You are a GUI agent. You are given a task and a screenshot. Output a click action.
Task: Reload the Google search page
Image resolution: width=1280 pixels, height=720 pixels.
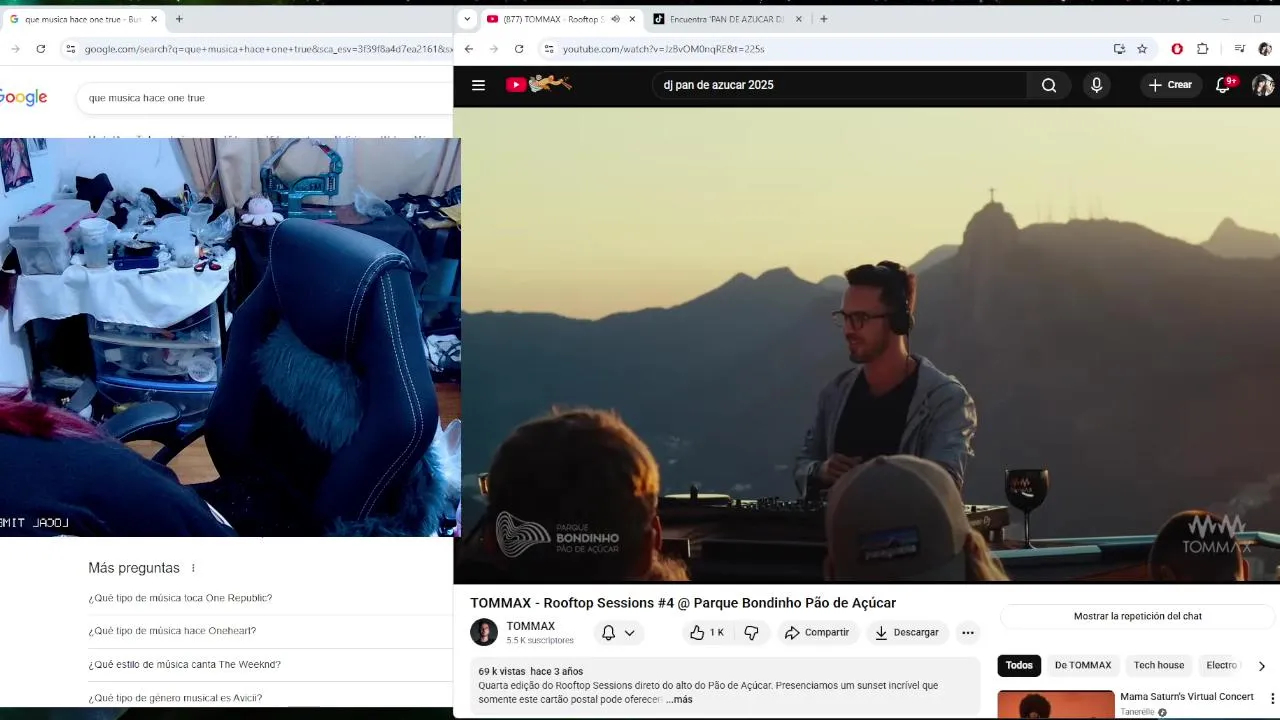[x=40, y=49]
